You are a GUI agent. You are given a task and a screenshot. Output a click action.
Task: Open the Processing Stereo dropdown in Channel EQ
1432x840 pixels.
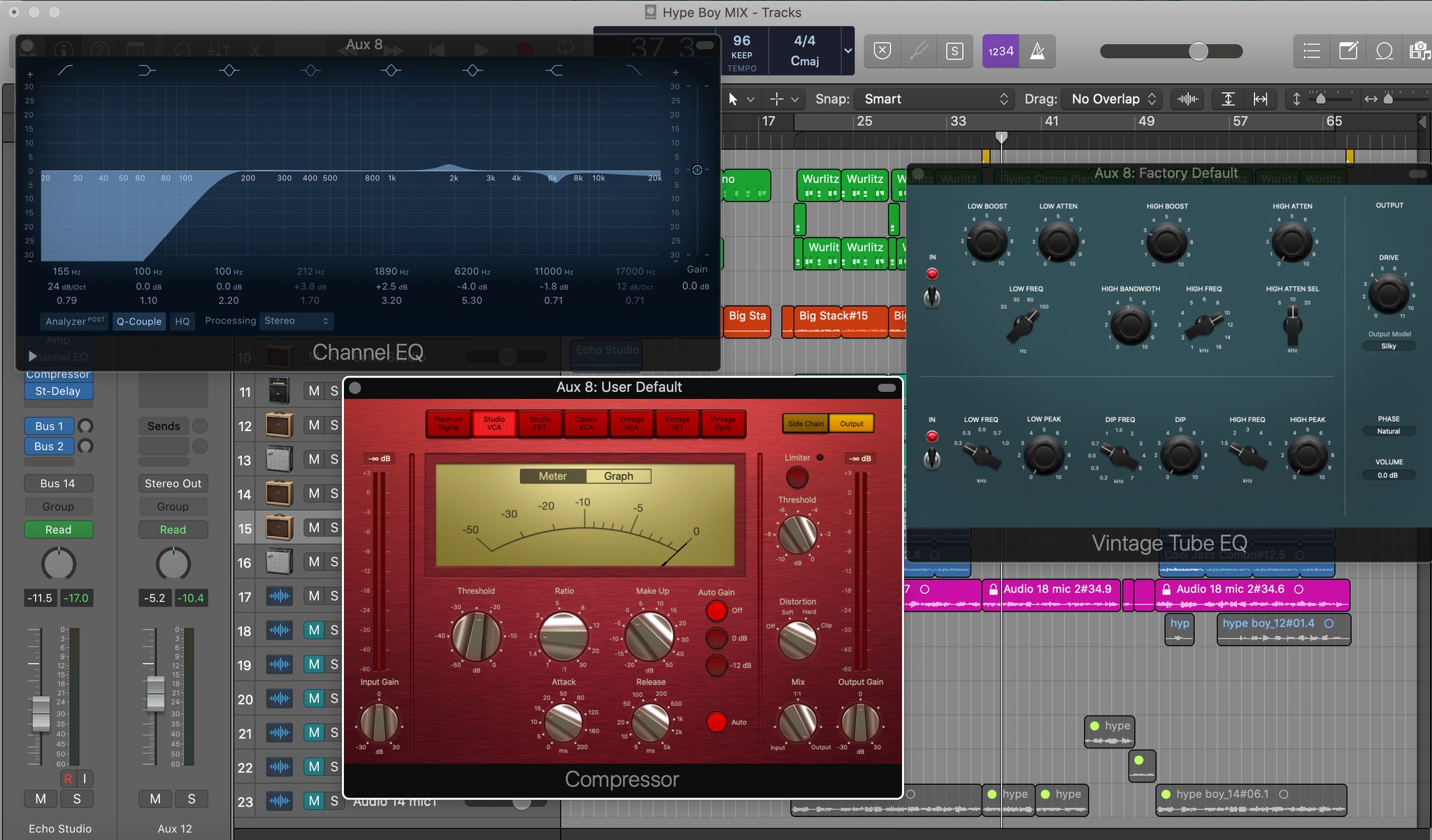(296, 321)
